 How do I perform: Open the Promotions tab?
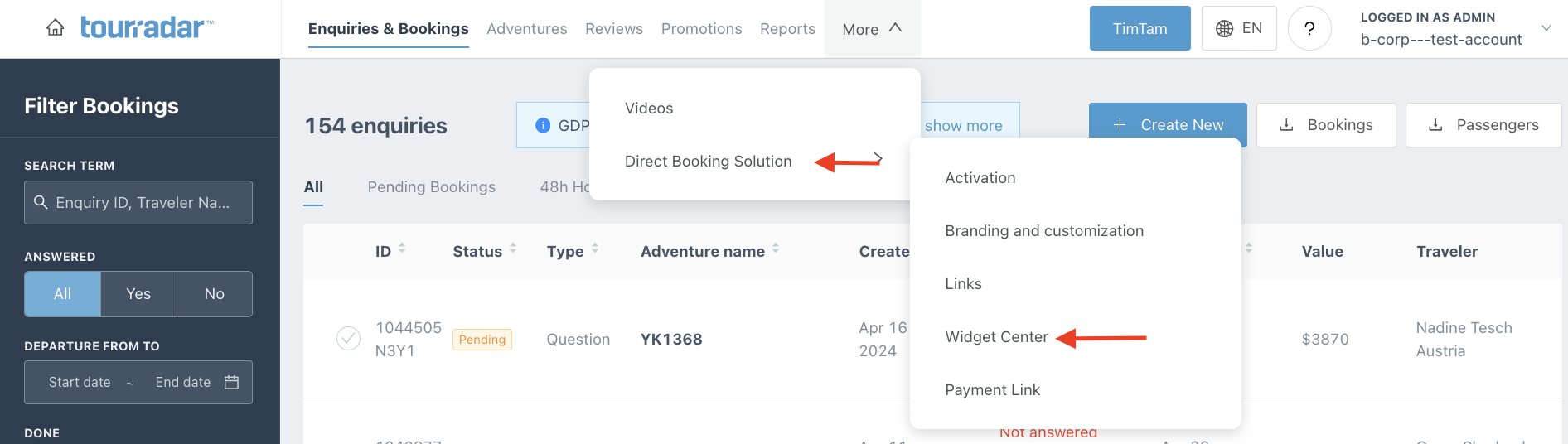click(702, 29)
